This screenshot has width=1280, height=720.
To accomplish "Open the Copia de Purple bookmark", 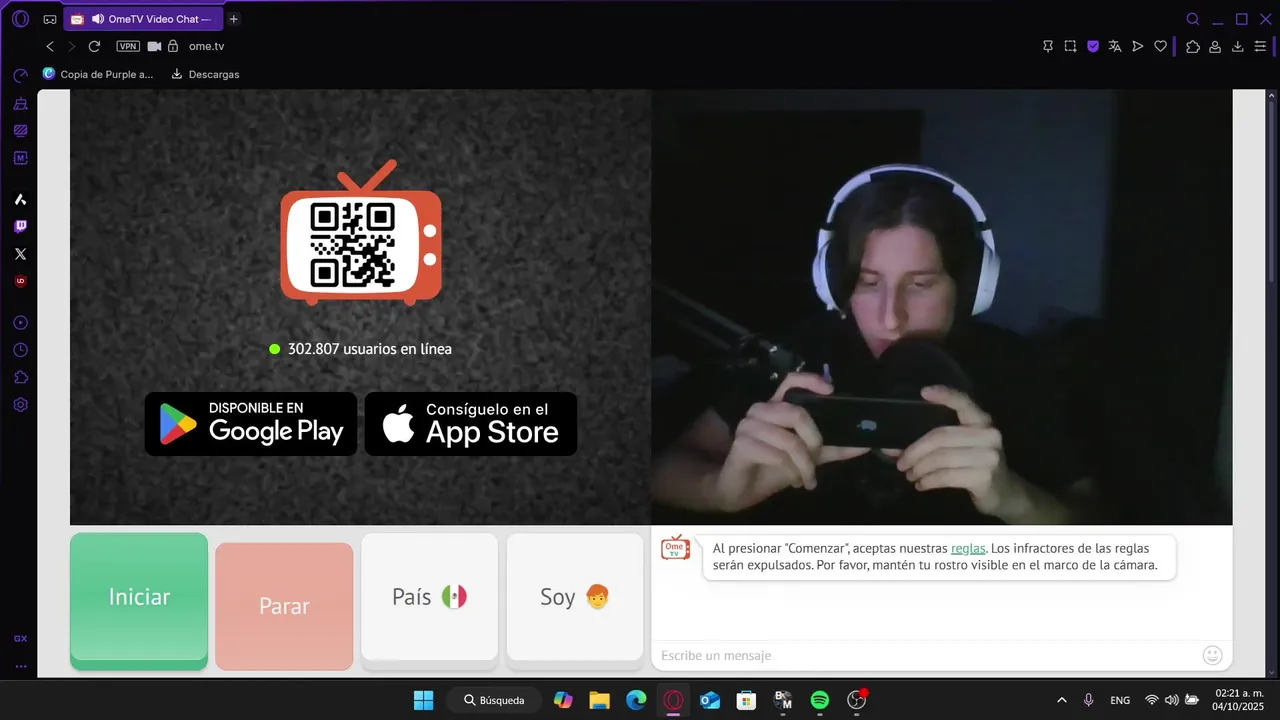I will pyautogui.click(x=98, y=74).
